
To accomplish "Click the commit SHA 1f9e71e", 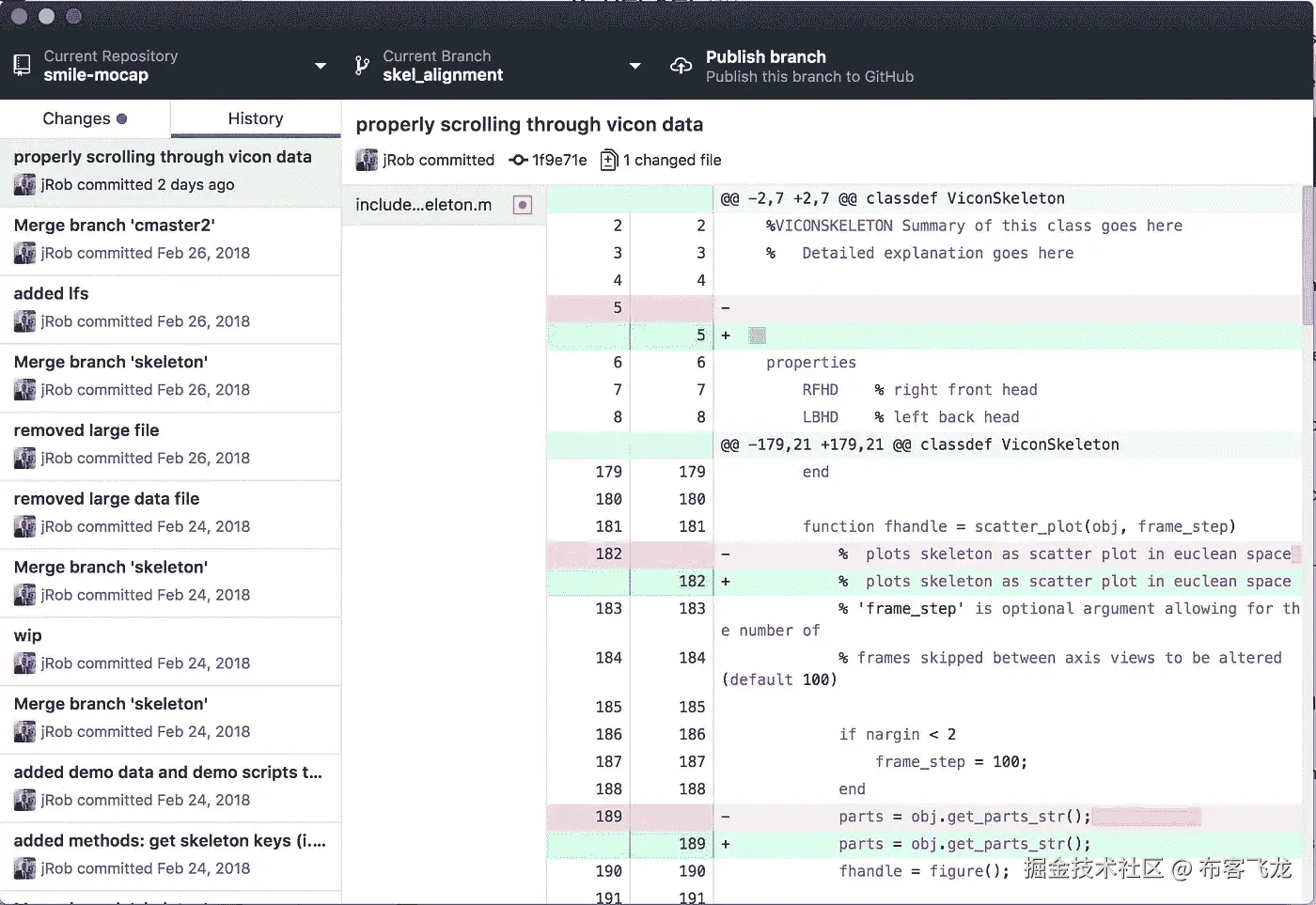I will (559, 160).
